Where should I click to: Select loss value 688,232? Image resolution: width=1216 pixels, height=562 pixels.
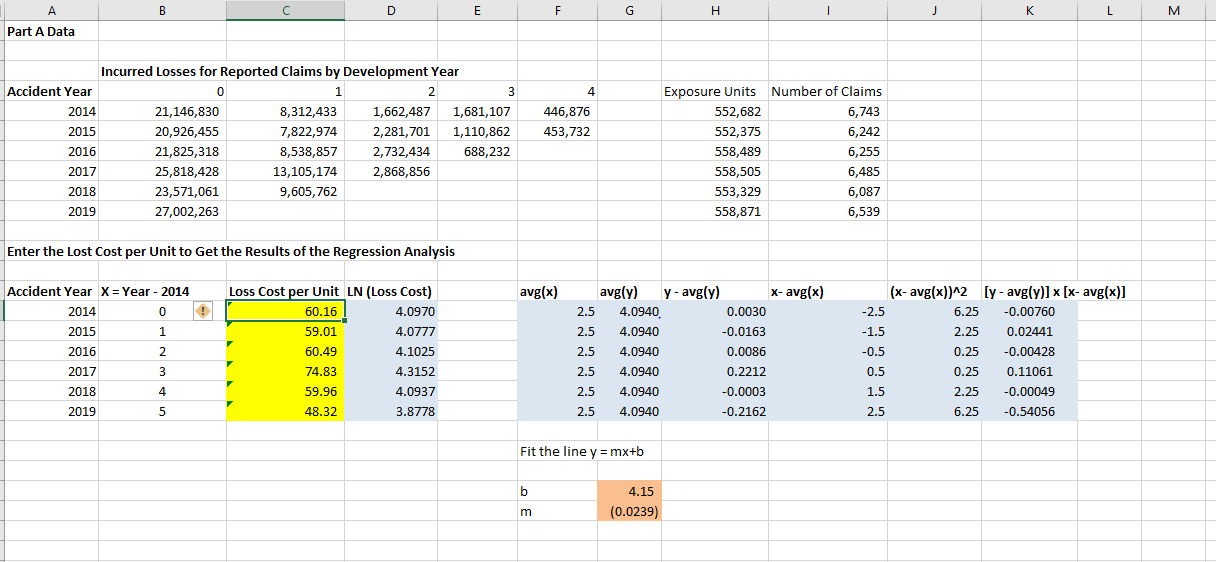487,151
